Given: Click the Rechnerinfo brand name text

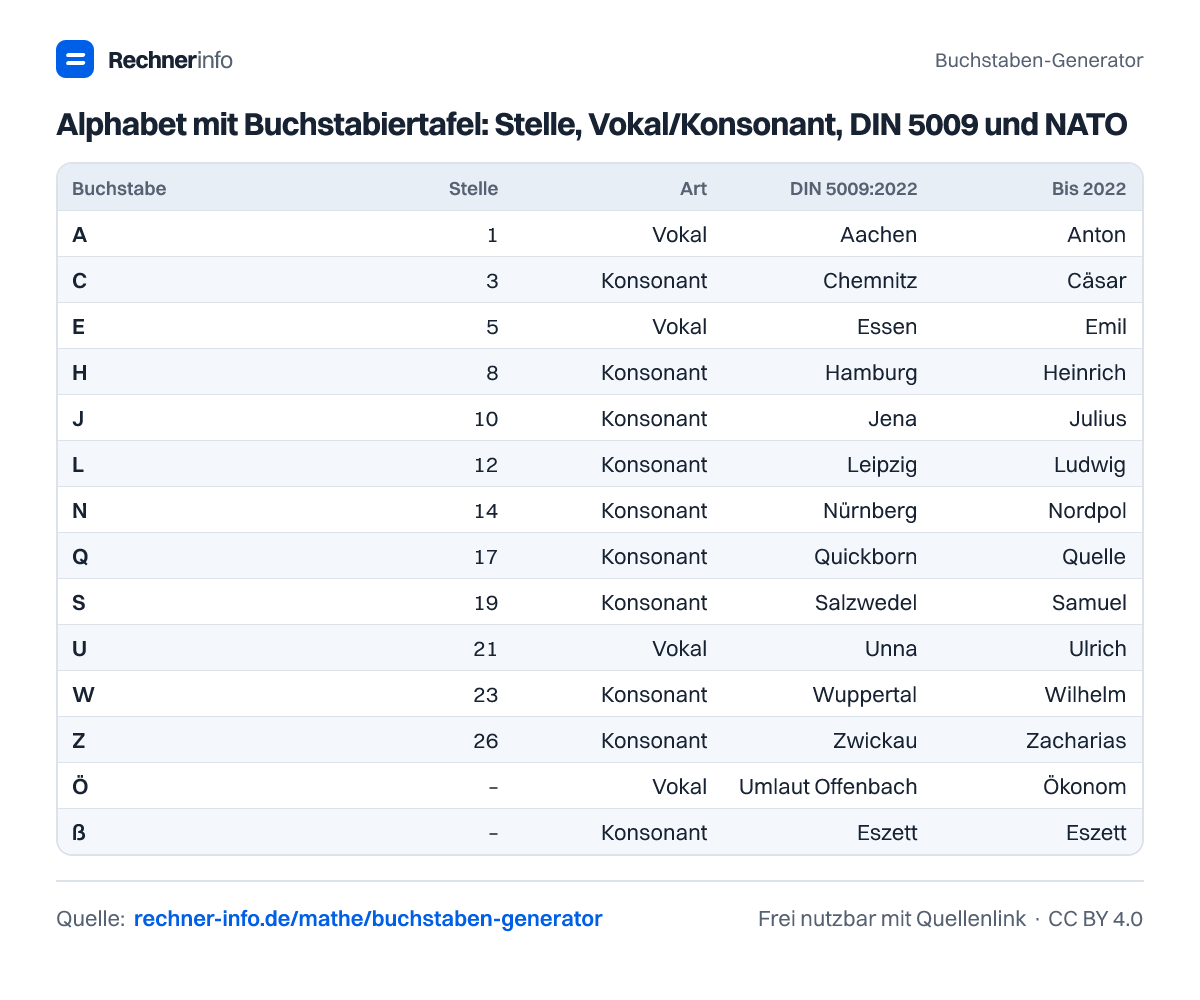Looking at the screenshot, I should pyautogui.click(x=170, y=60).
